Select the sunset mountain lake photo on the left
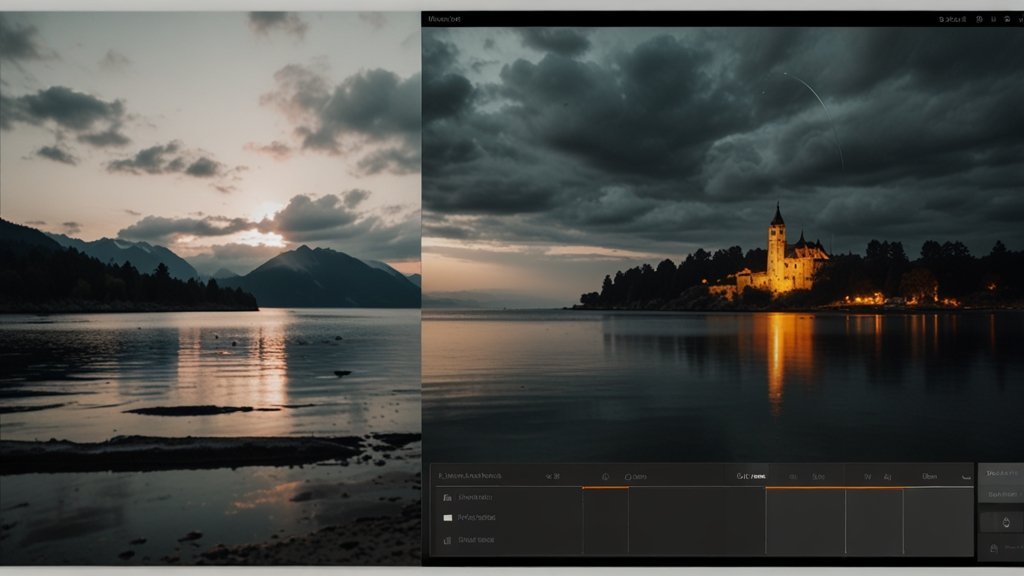 click(210, 288)
